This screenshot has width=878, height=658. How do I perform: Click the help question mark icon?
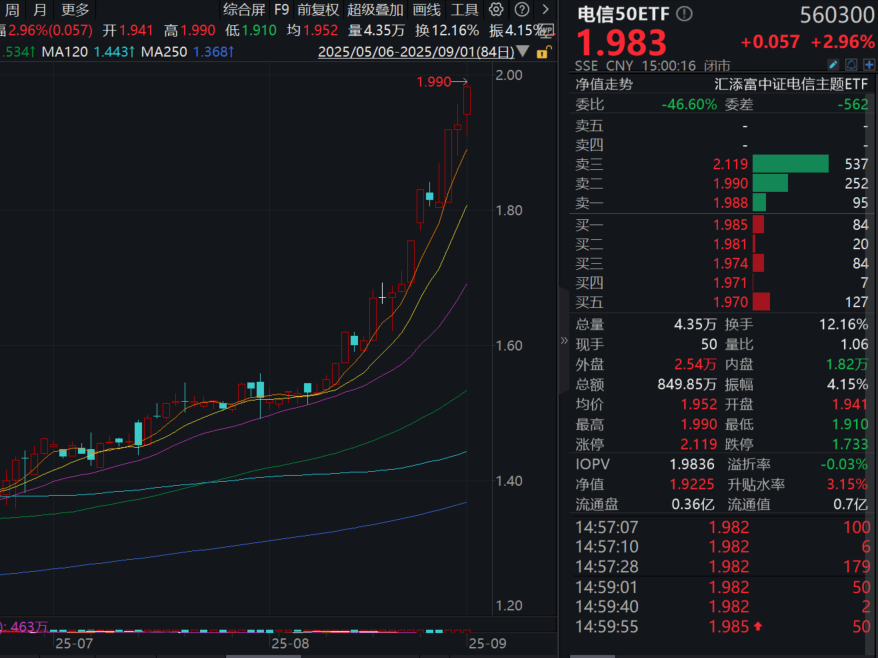[x=522, y=9]
